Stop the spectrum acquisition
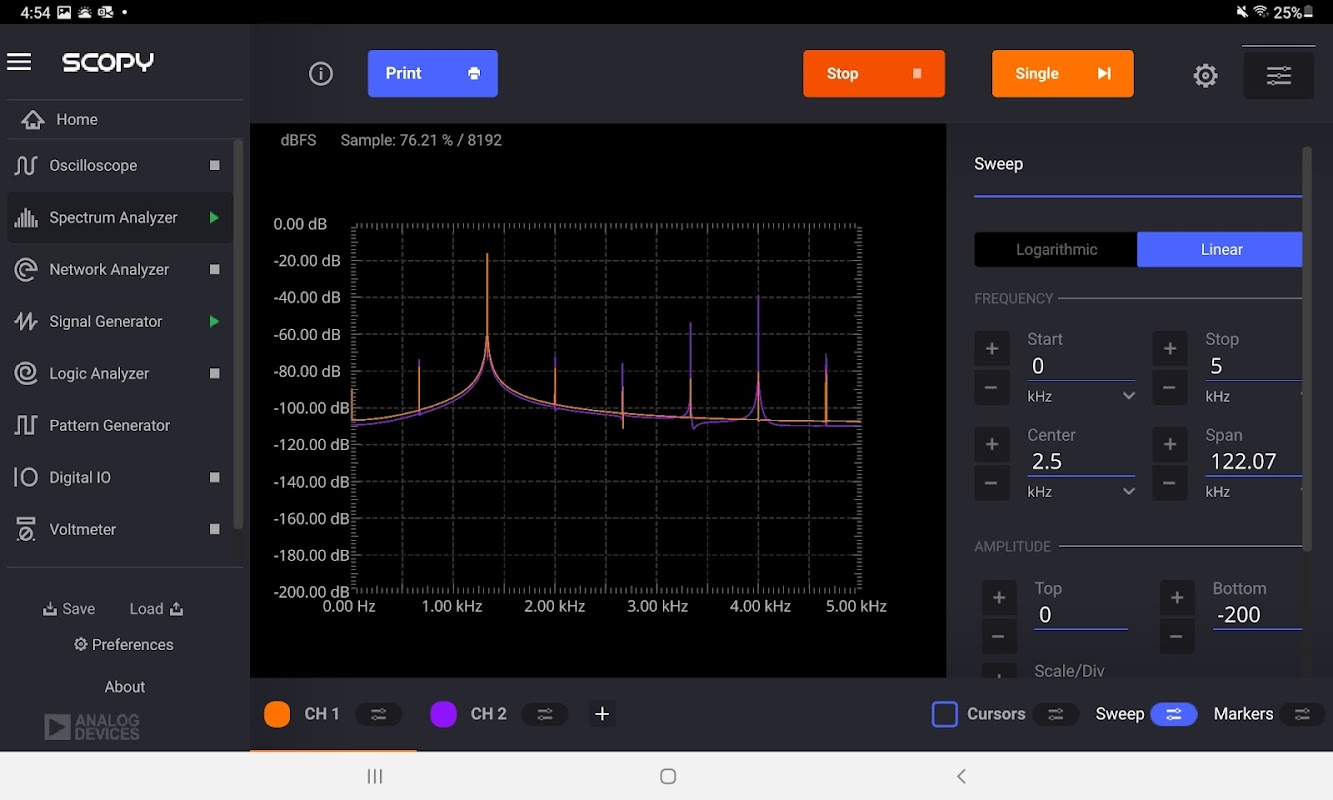 (x=874, y=74)
